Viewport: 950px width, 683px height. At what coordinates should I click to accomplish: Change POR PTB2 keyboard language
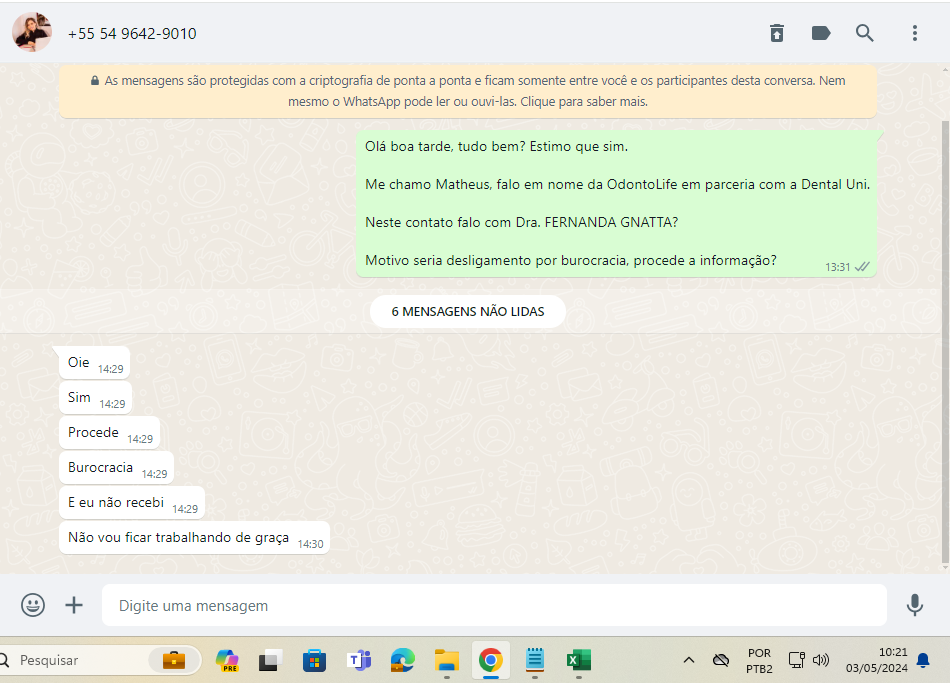coord(759,661)
